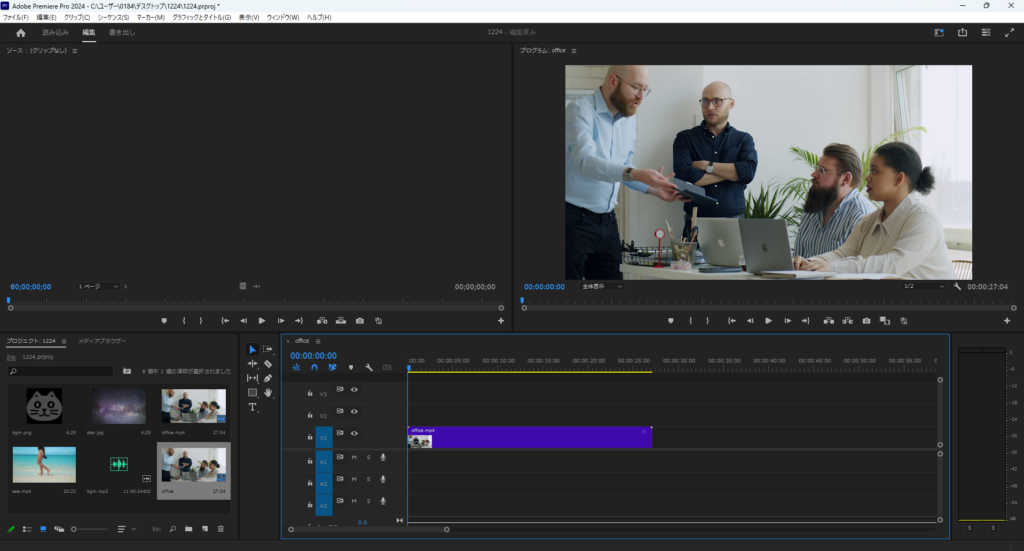Open the Program monitor zoom level dropdown
Viewport: 1024px width, 551px height.
point(602,286)
